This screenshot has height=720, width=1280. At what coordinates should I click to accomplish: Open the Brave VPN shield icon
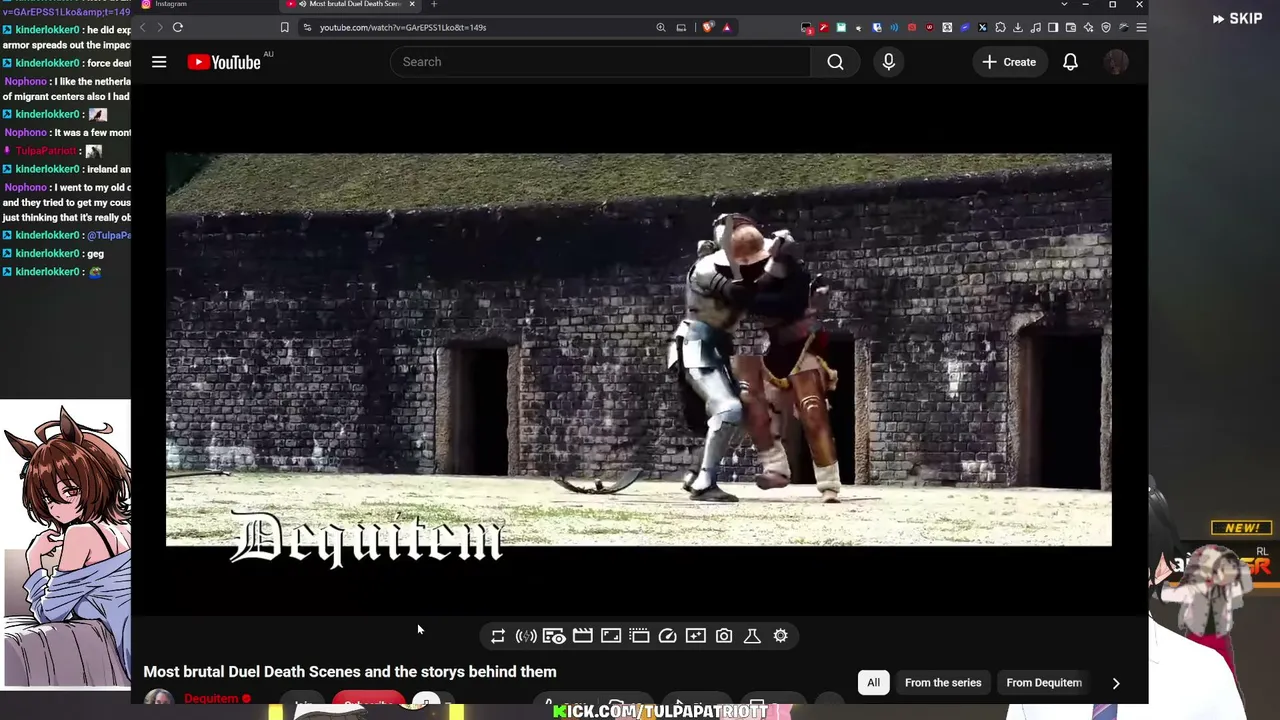click(x=1106, y=27)
